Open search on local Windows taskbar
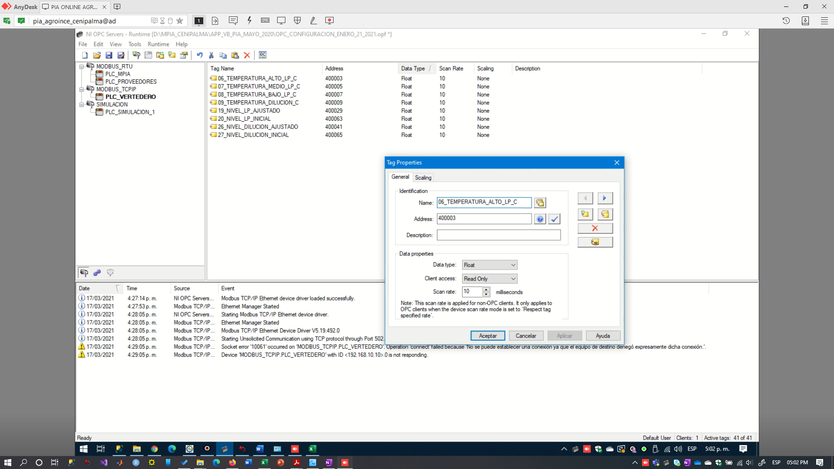This screenshot has width=834, height=469. pos(23,463)
